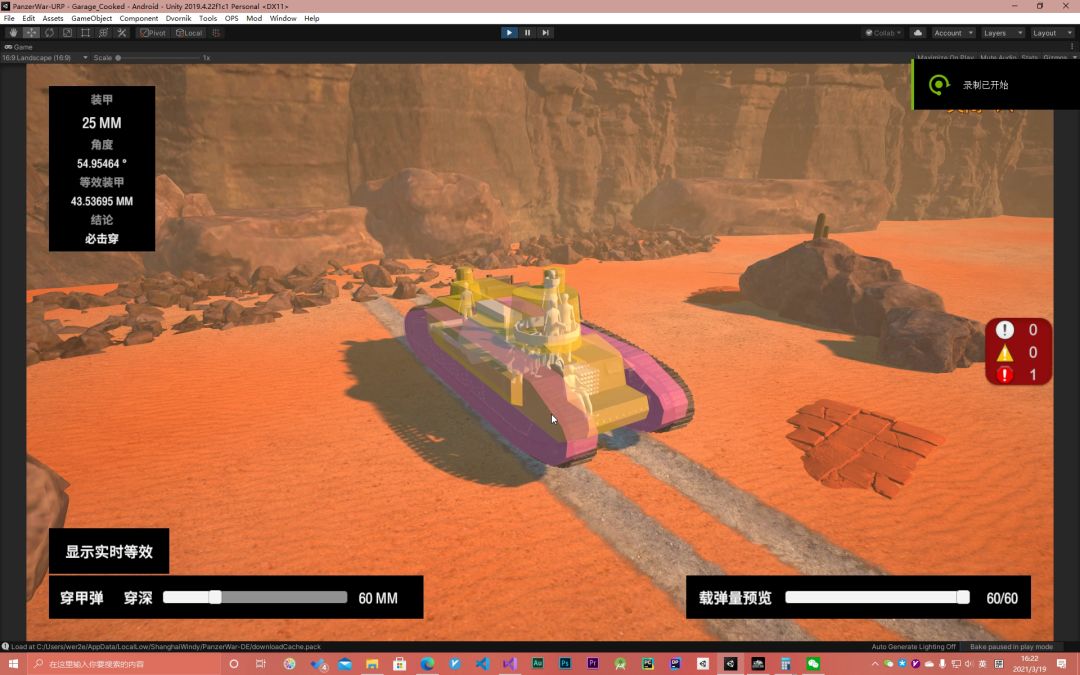
Task: Select the Hand tool in toolbar
Action: (13, 33)
